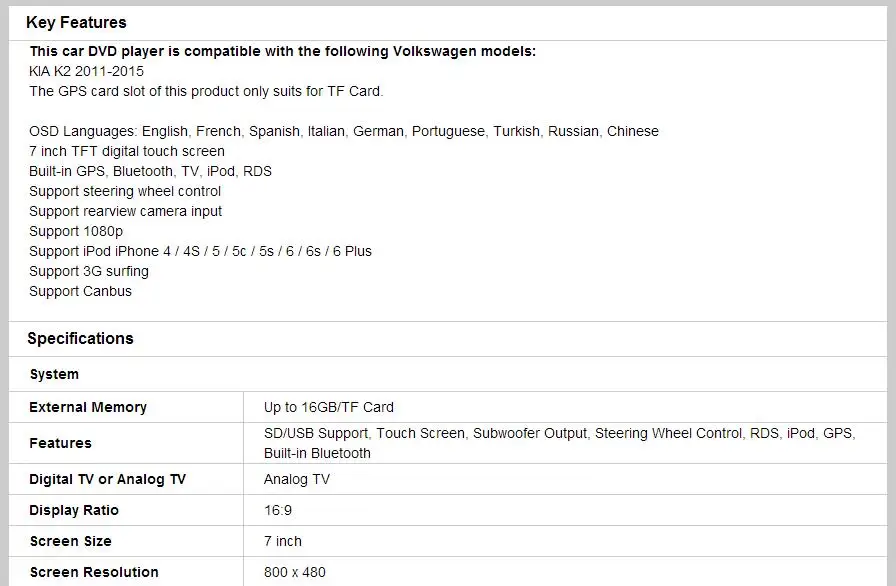This screenshot has height=586, width=896.
Task: Click the Analog TV value cell
Action: pos(297,479)
